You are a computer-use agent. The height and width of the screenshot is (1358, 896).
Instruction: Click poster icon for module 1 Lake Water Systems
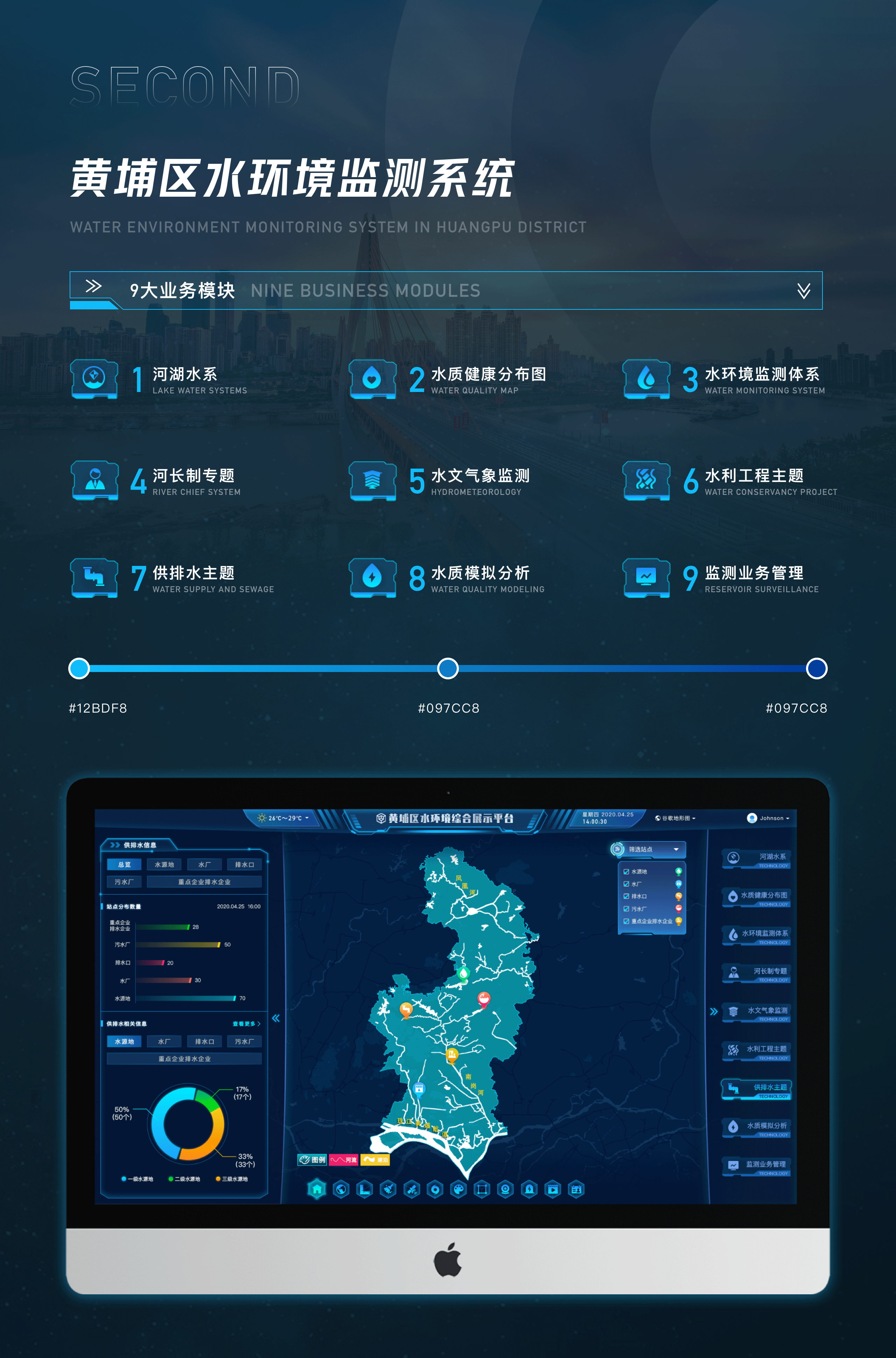coord(94,379)
